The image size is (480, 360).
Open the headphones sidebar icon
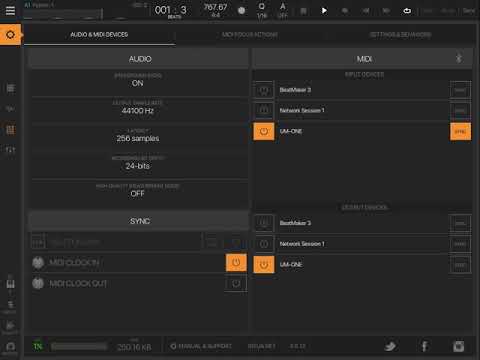pyautogui.click(x=10, y=347)
